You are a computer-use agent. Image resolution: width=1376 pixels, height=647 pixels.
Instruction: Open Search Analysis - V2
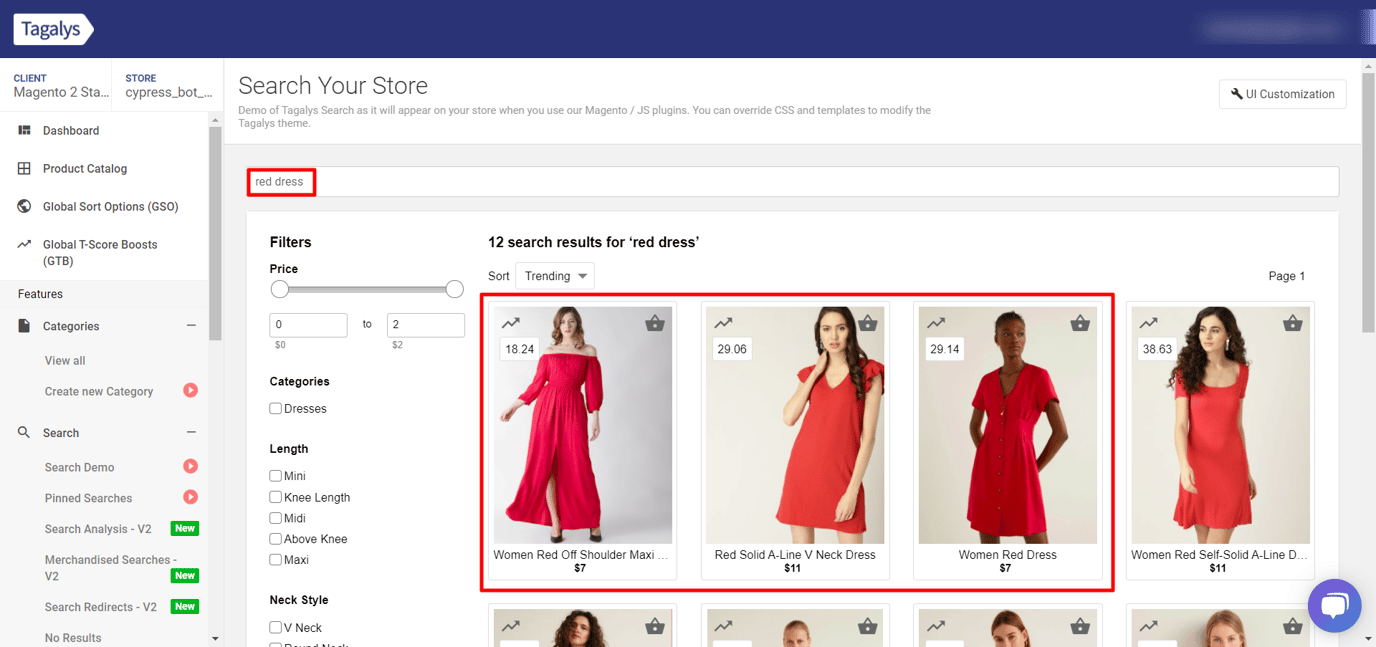[x=98, y=529]
